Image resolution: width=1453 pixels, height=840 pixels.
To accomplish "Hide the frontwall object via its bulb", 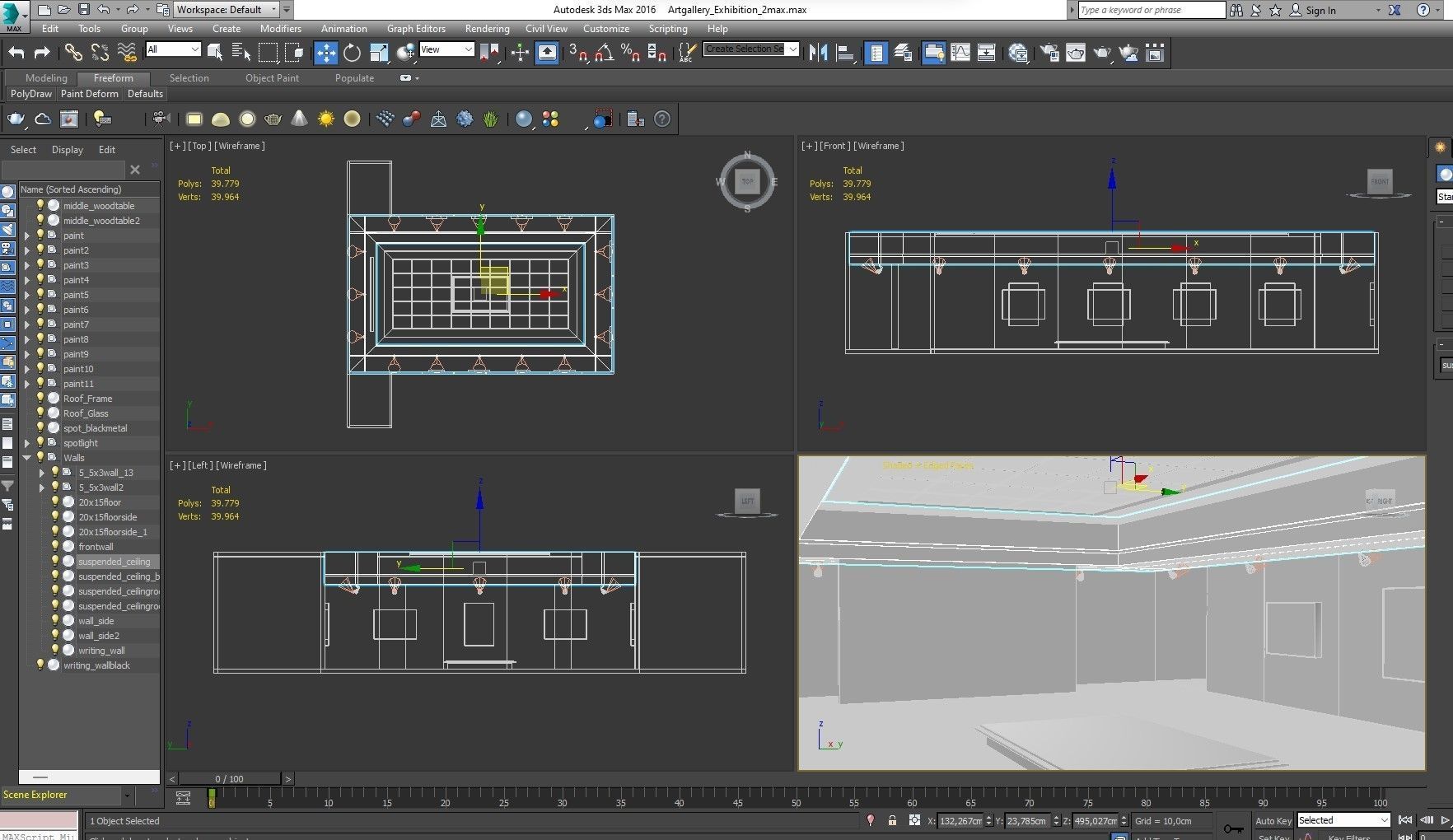I will coord(55,546).
